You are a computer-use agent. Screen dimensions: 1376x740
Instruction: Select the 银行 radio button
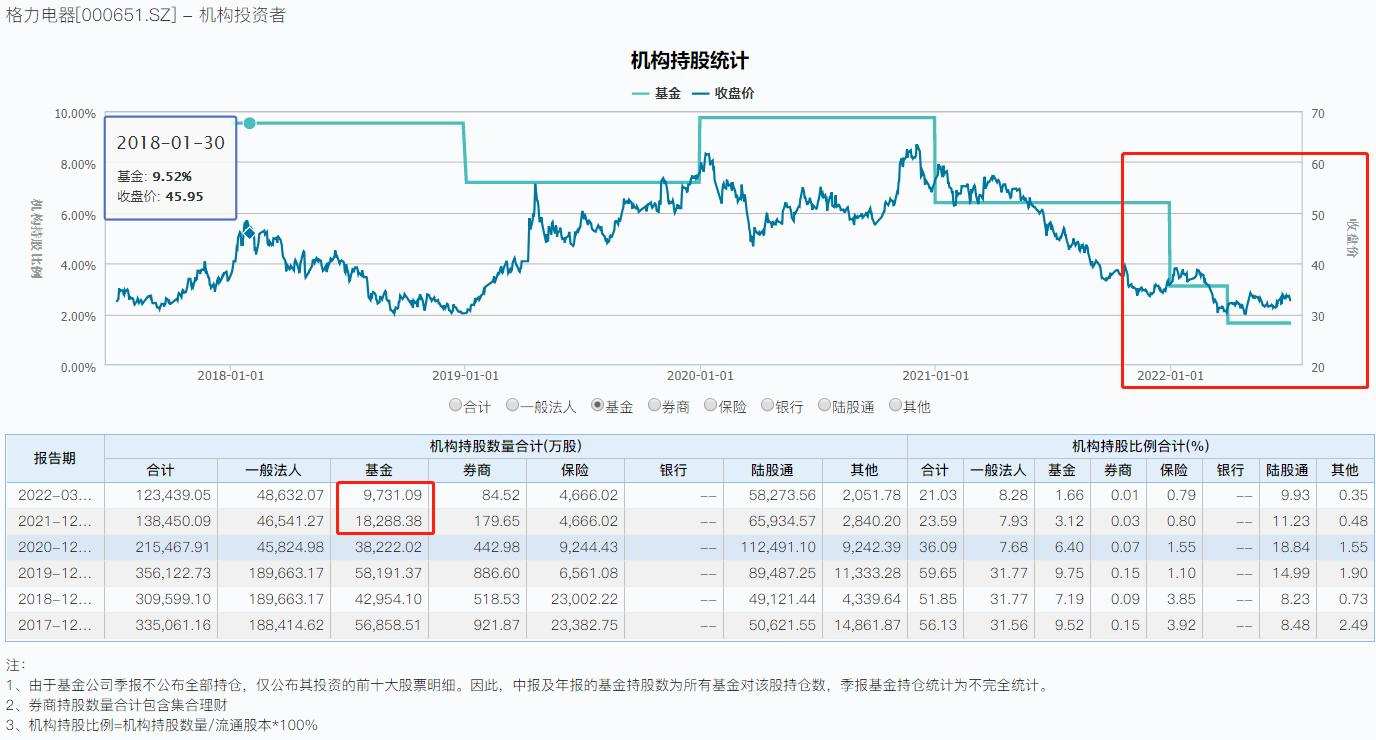tap(768, 406)
